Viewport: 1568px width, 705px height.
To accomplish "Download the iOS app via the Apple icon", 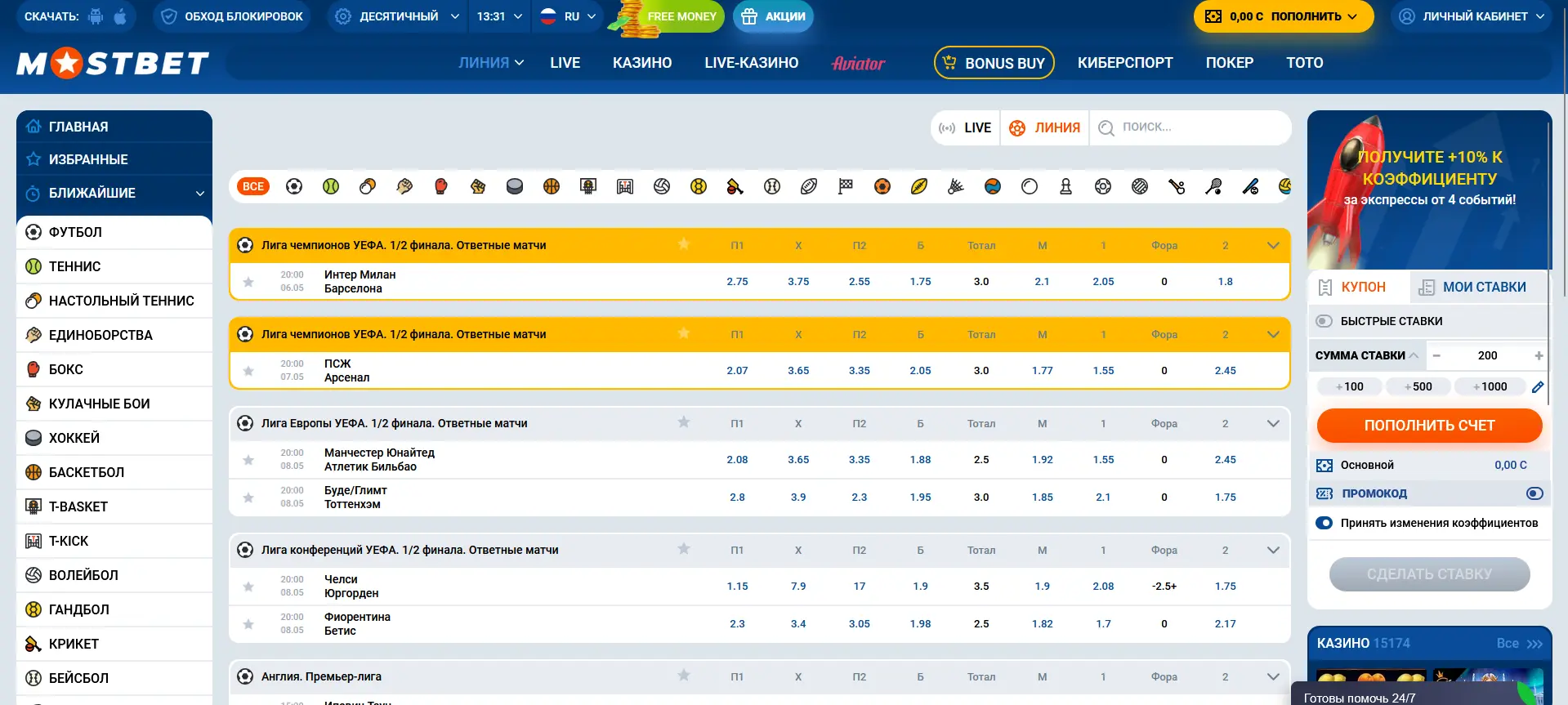I will [120, 16].
